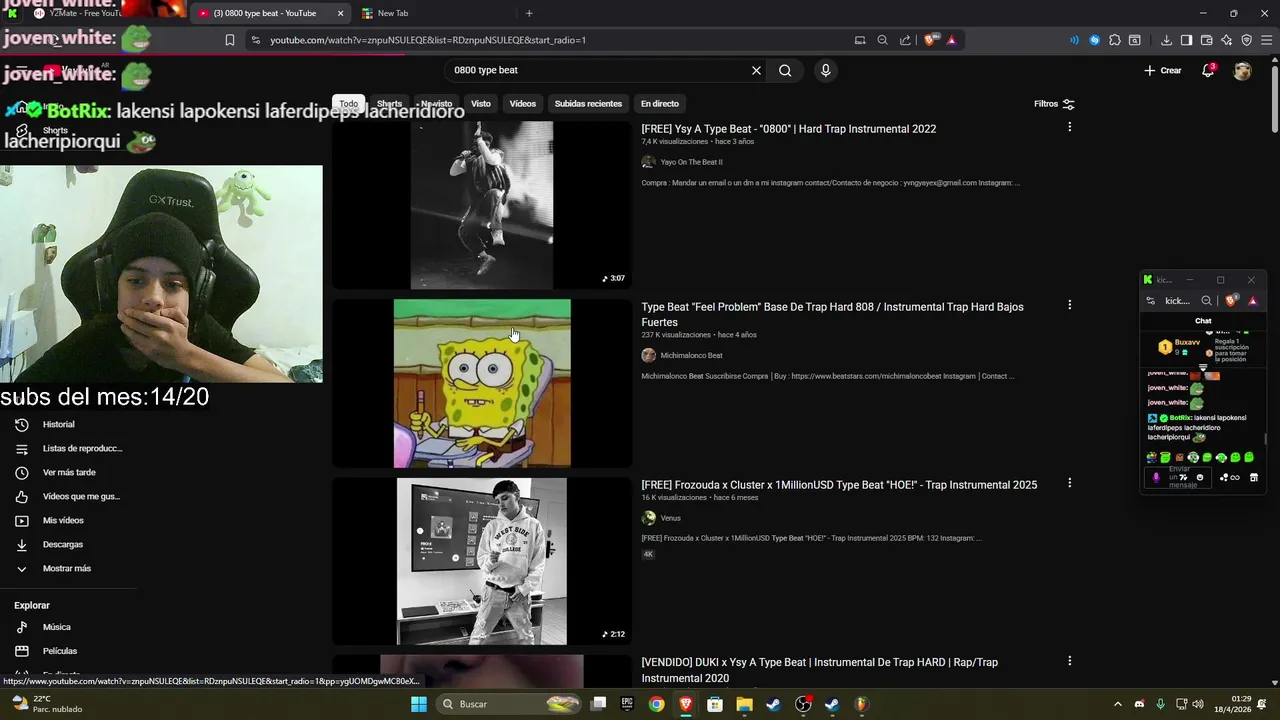Start voice search with the microphone icon
The height and width of the screenshot is (720, 1280).
click(825, 70)
